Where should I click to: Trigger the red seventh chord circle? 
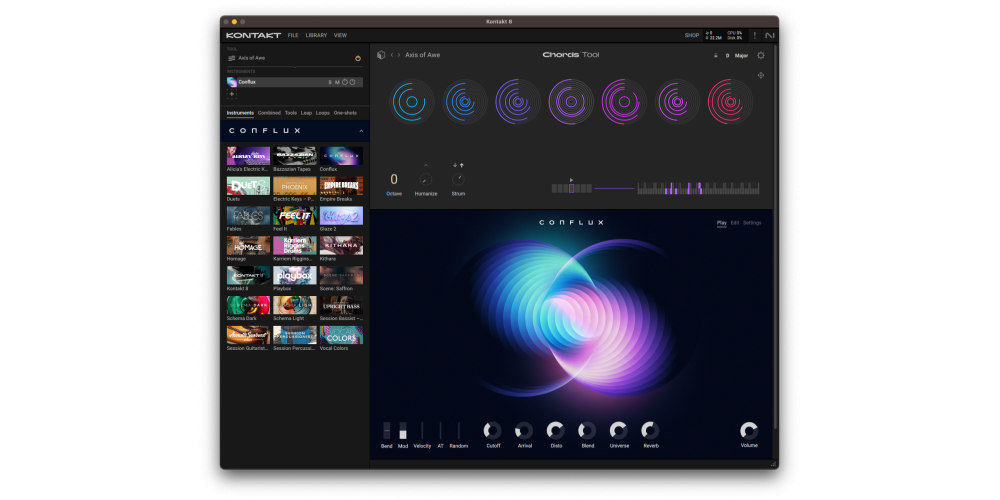(730, 101)
